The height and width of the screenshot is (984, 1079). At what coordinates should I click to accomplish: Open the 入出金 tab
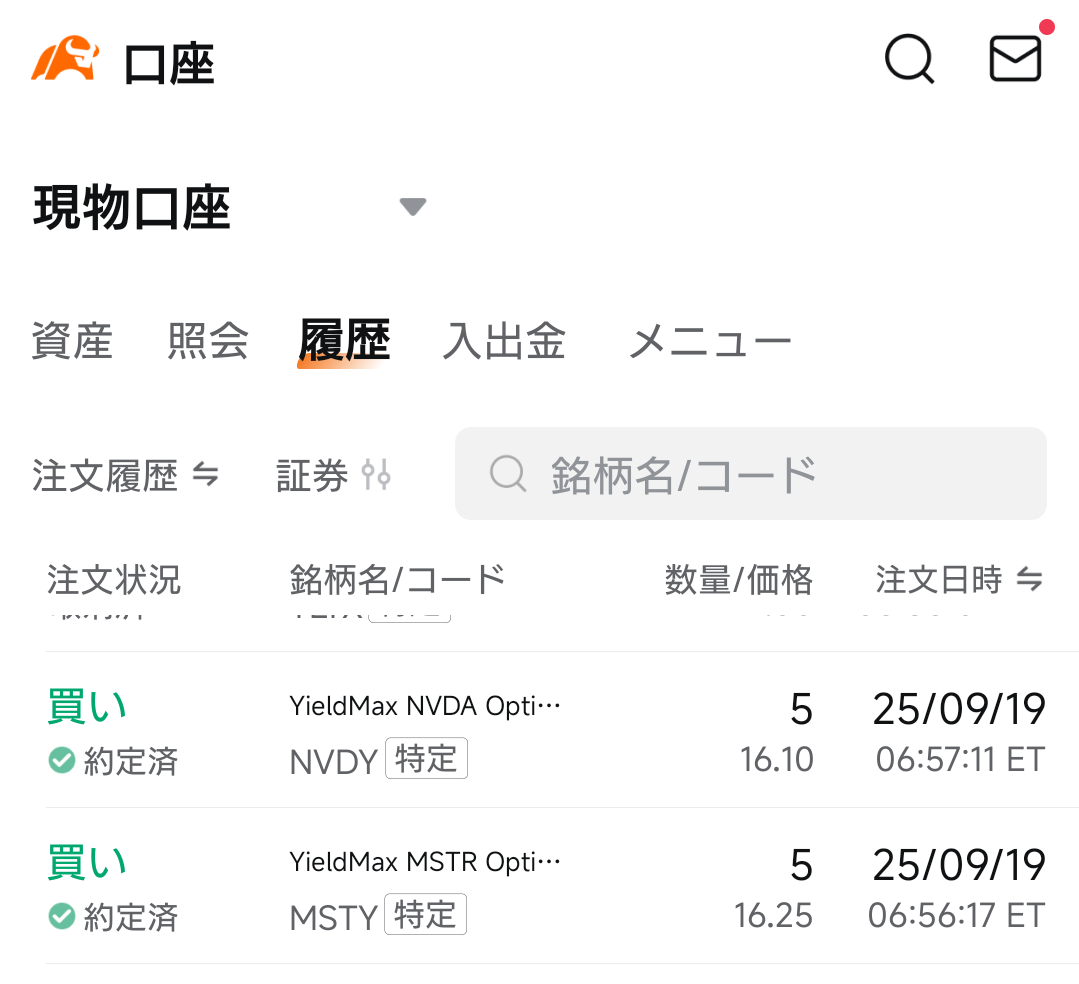click(x=504, y=342)
